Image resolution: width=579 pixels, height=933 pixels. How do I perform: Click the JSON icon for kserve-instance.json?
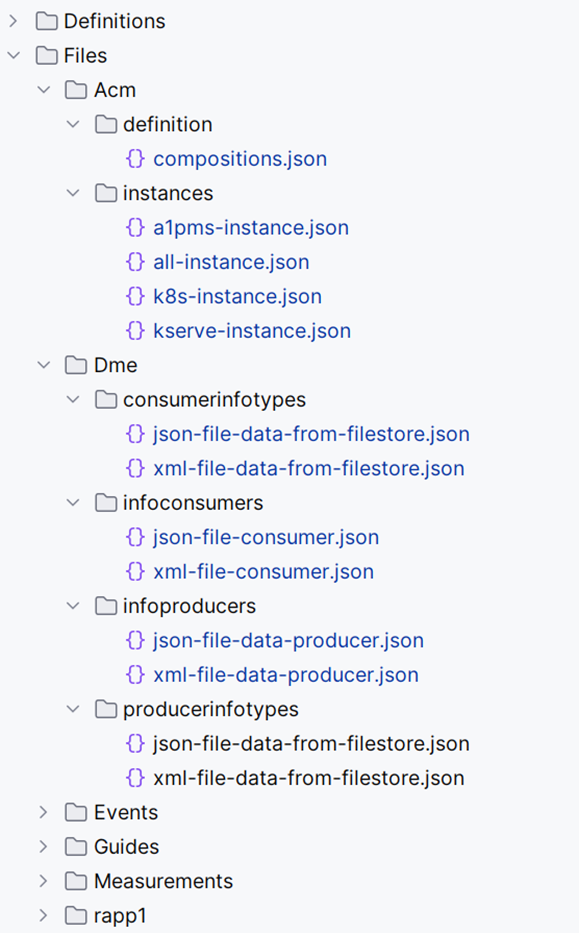point(135,330)
